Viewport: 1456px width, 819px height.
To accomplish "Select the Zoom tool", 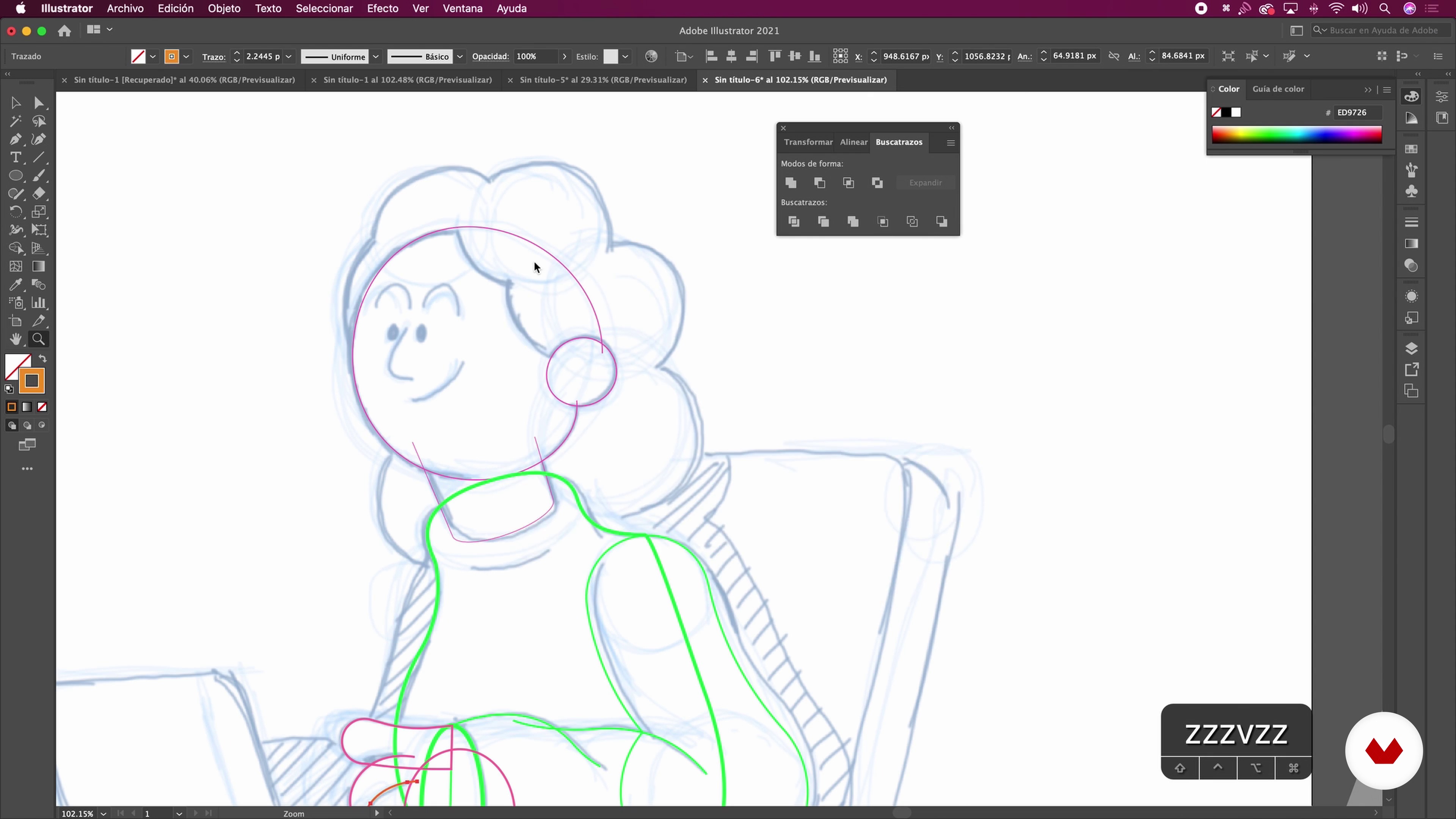I will pyautogui.click(x=38, y=339).
